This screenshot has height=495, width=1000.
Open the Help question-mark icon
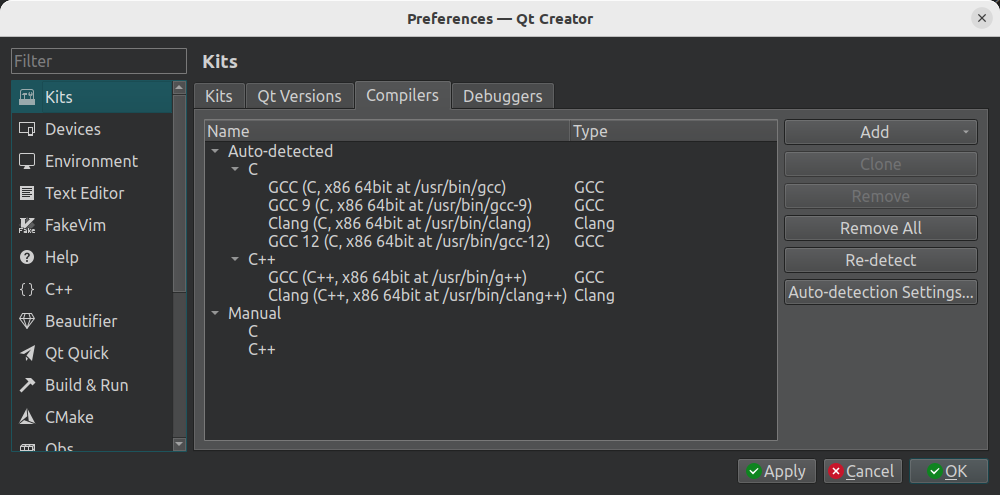27,257
